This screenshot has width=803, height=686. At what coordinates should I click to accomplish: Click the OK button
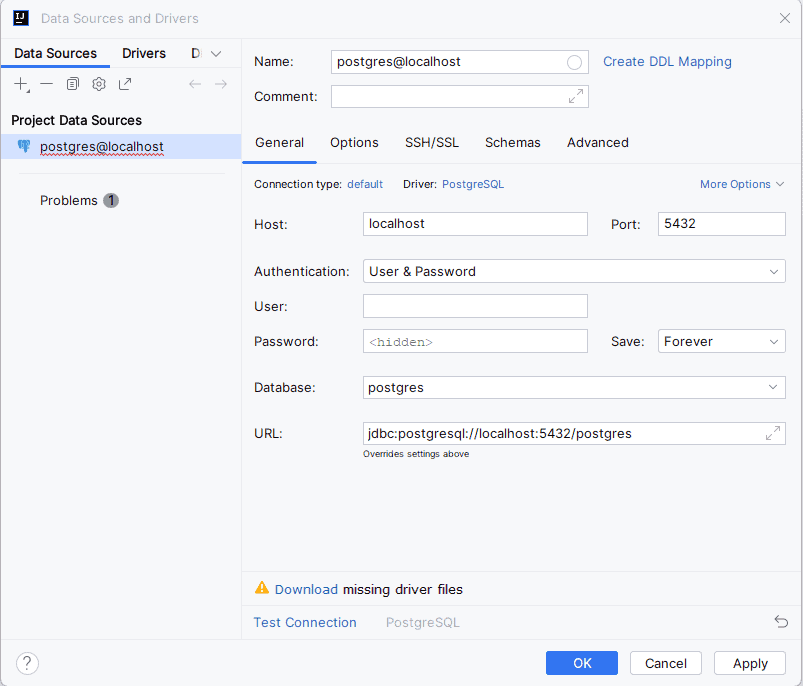point(582,663)
